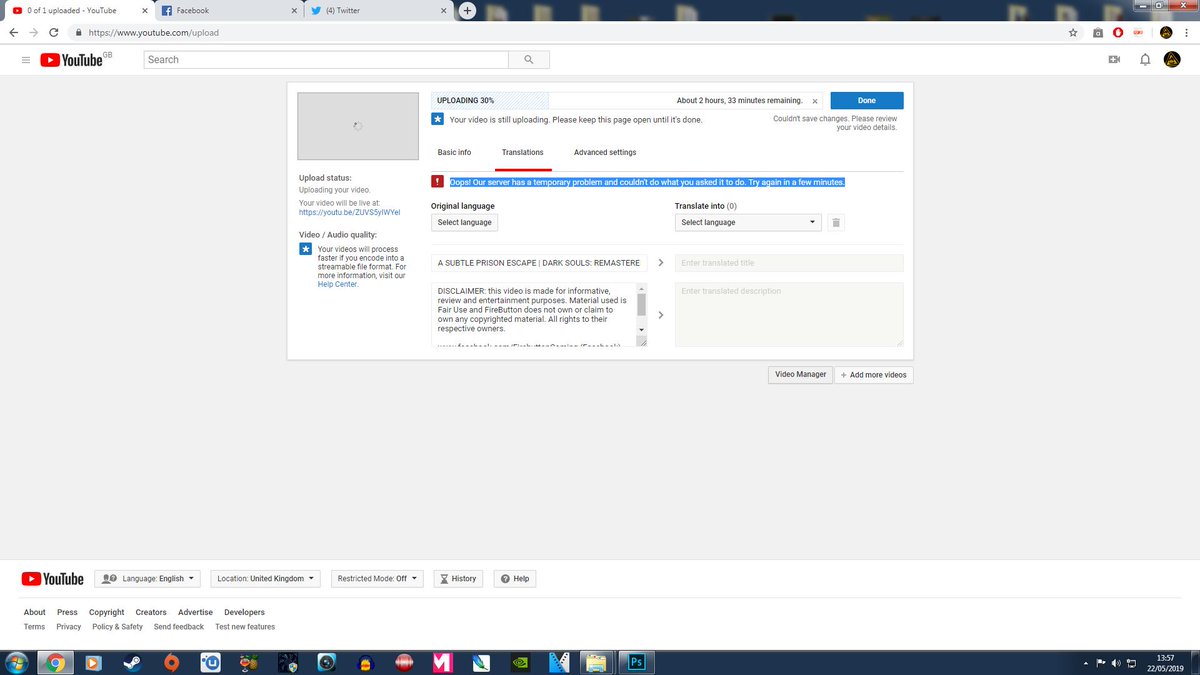Screen dimensions: 1200x675
Task: Open the Chrome three-dot menu
Action: pos(1188,32)
